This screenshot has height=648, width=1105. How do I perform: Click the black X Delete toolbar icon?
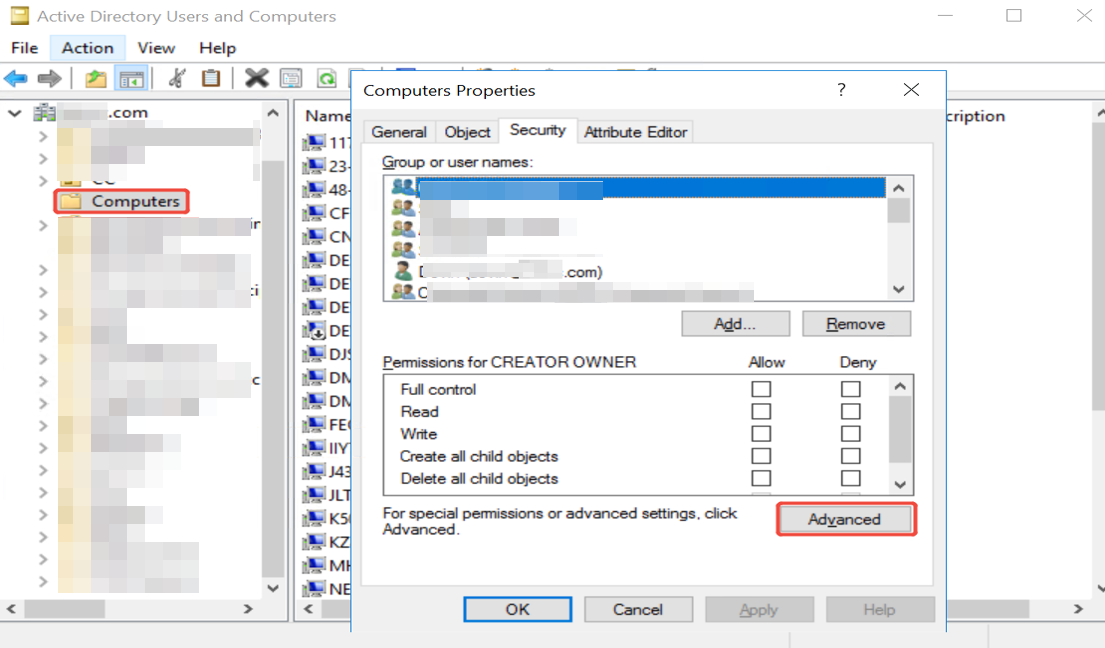[257, 77]
